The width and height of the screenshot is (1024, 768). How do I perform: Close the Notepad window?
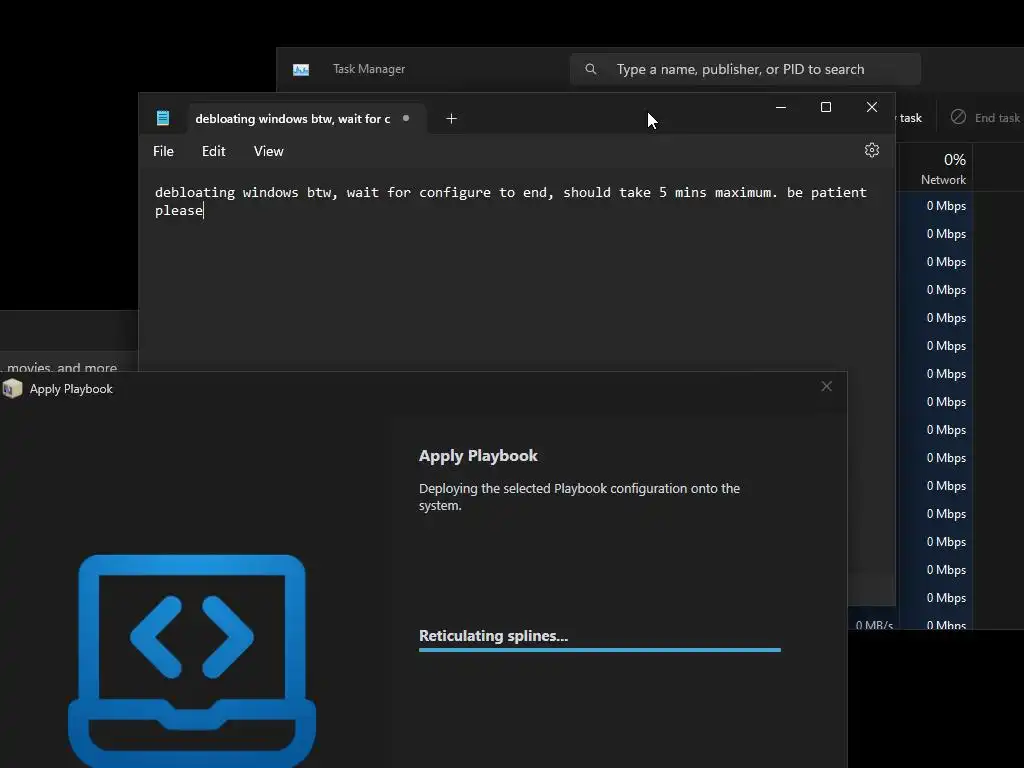point(872,107)
